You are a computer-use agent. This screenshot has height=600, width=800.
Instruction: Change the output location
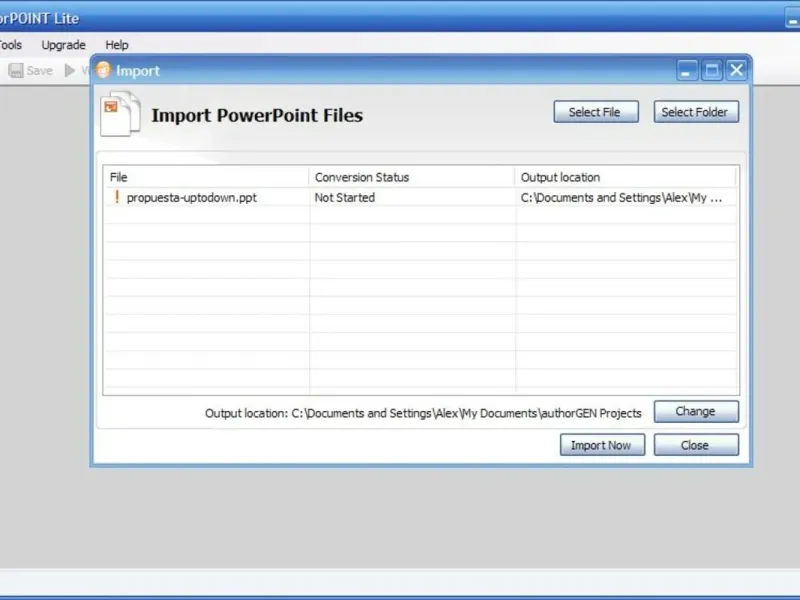(696, 411)
